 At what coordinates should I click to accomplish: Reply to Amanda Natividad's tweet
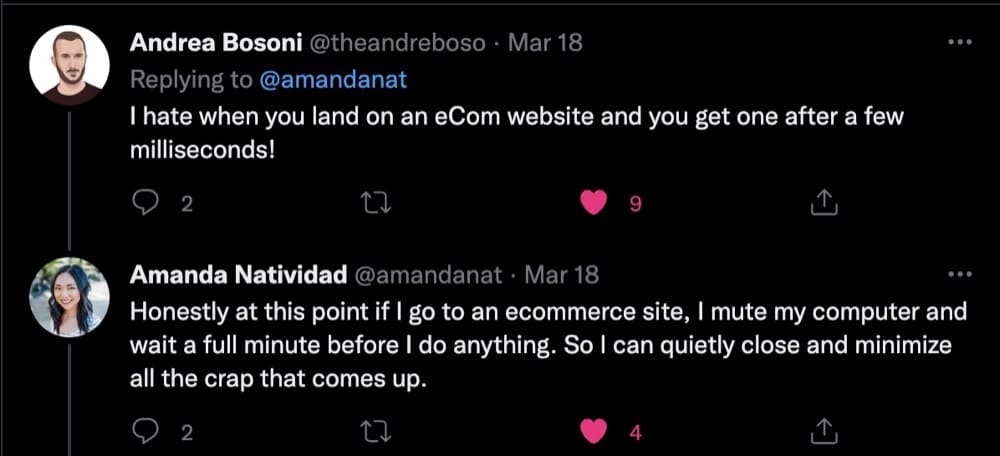(x=146, y=432)
